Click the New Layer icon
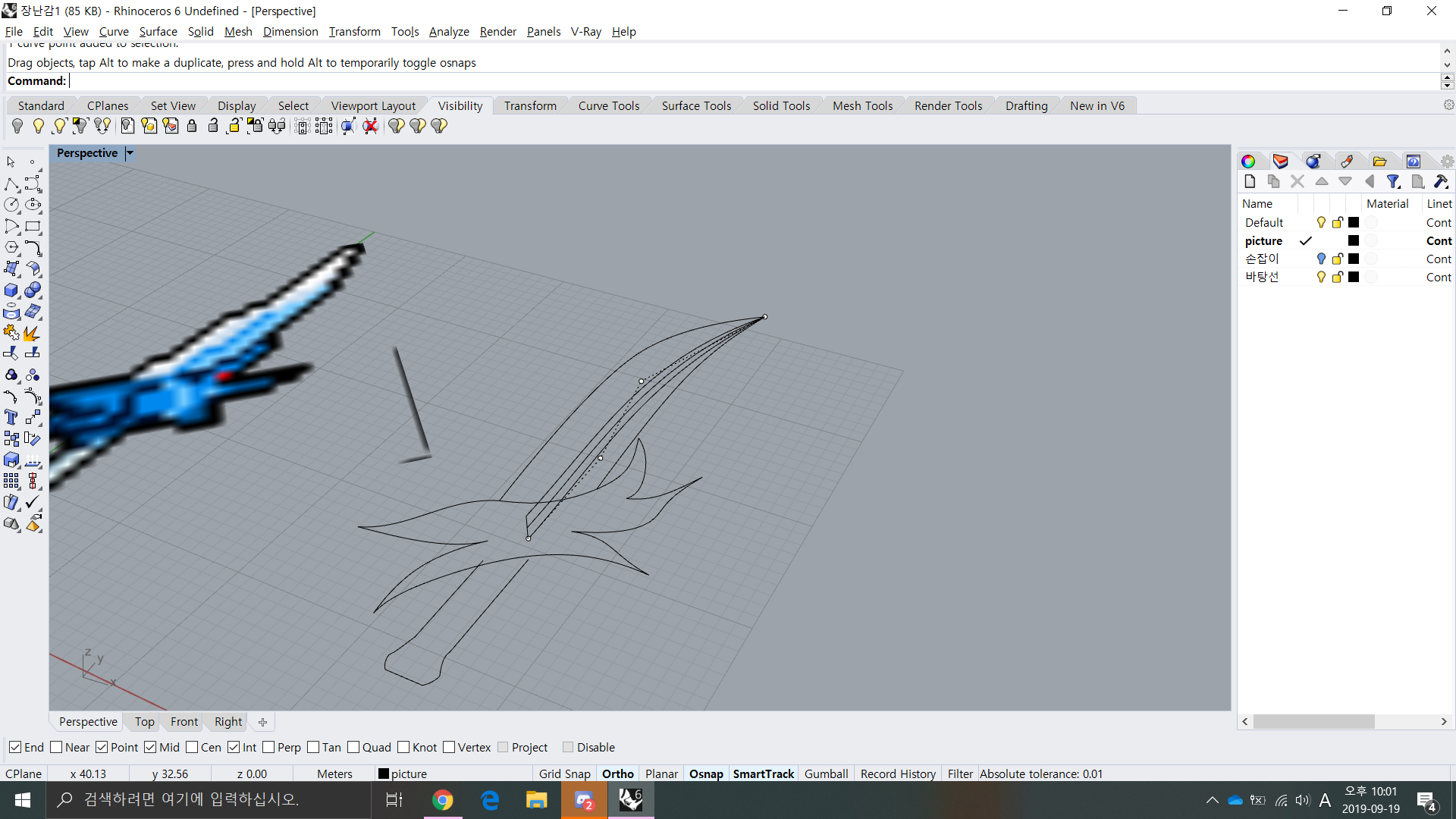The height and width of the screenshot is (819, 1456). tap(1250, 181)
